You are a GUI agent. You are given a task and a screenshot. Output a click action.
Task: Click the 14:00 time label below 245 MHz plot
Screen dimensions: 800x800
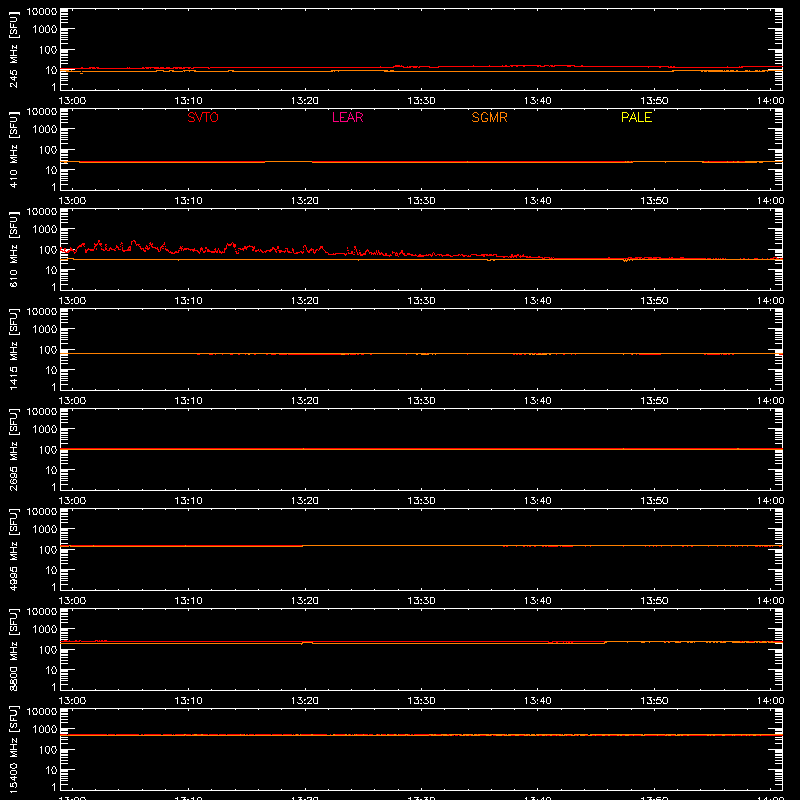coord(770,101)
